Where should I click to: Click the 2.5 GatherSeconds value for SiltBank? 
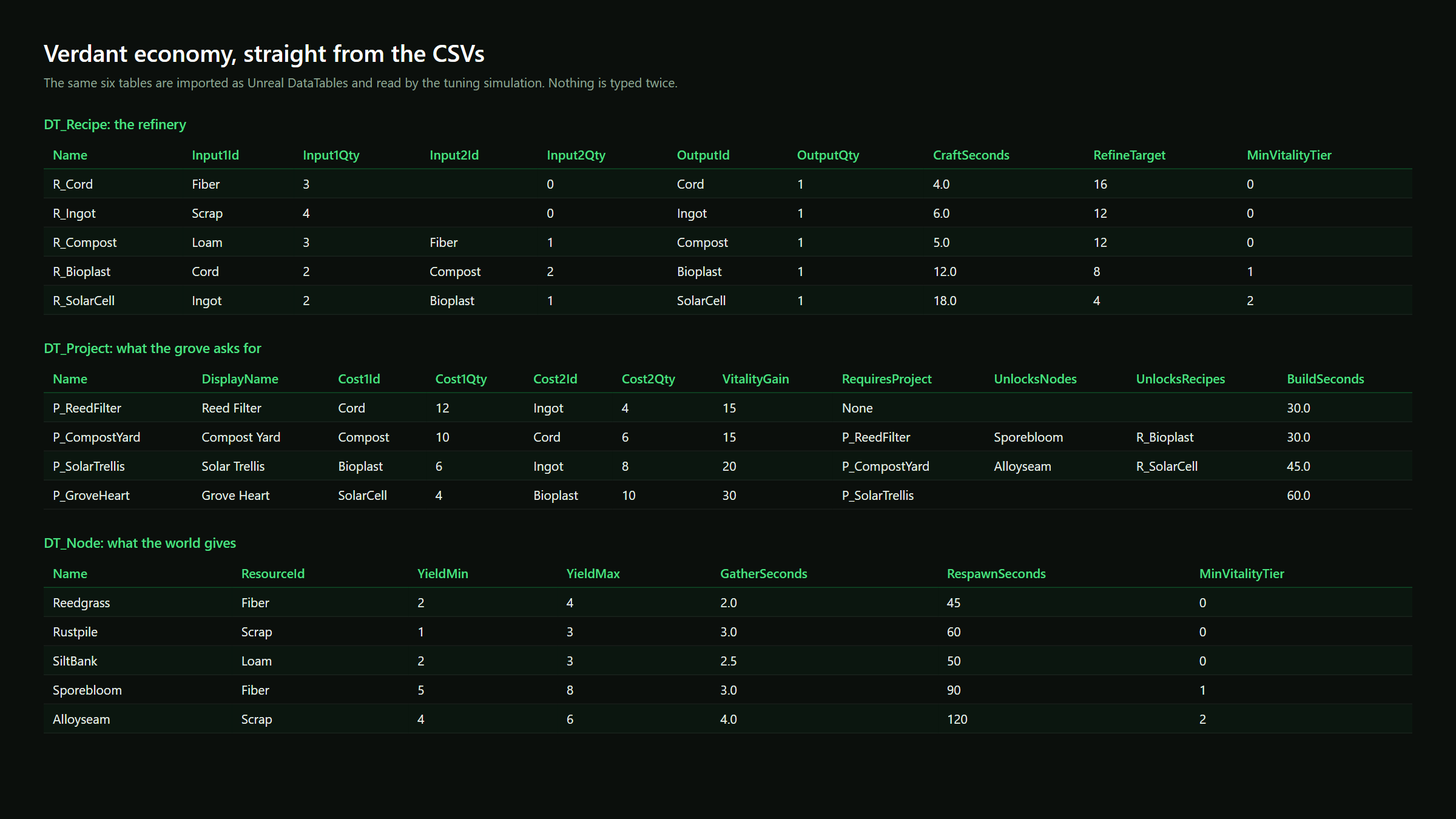pyautogui.click(x=728, y=661)
